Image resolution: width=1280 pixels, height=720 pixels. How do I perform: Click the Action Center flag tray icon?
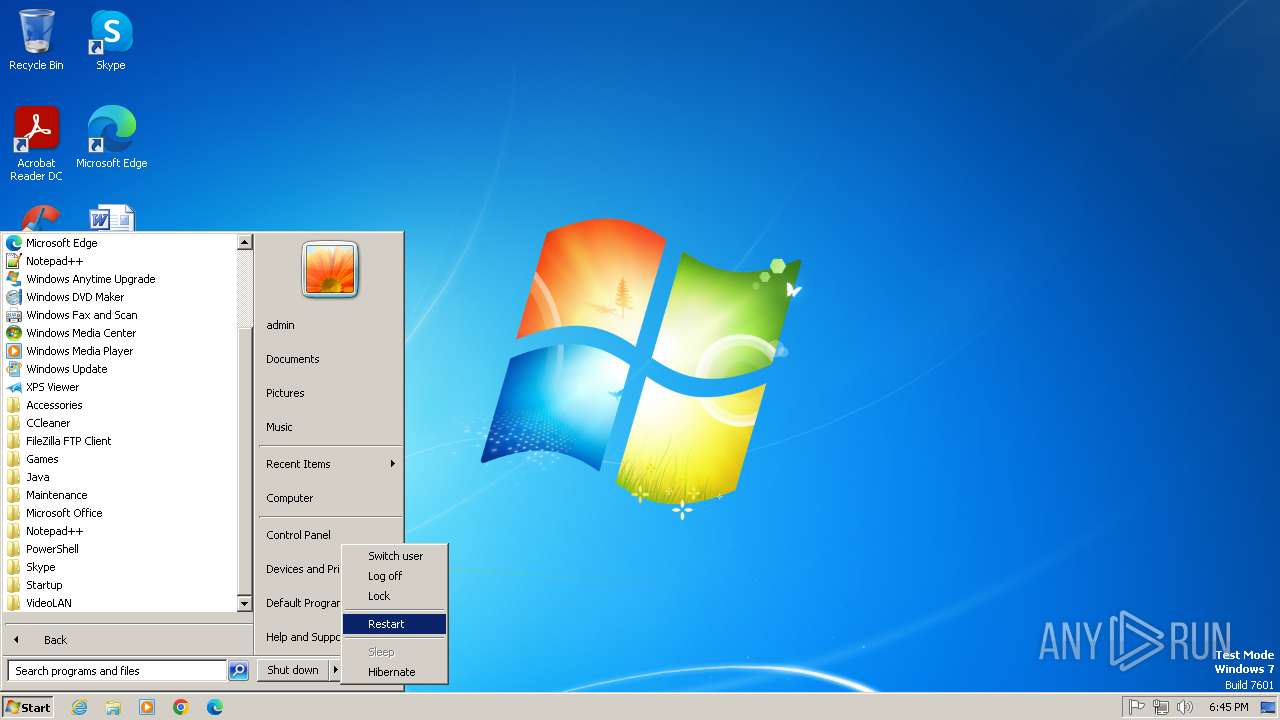click(x=1136, y=707)
